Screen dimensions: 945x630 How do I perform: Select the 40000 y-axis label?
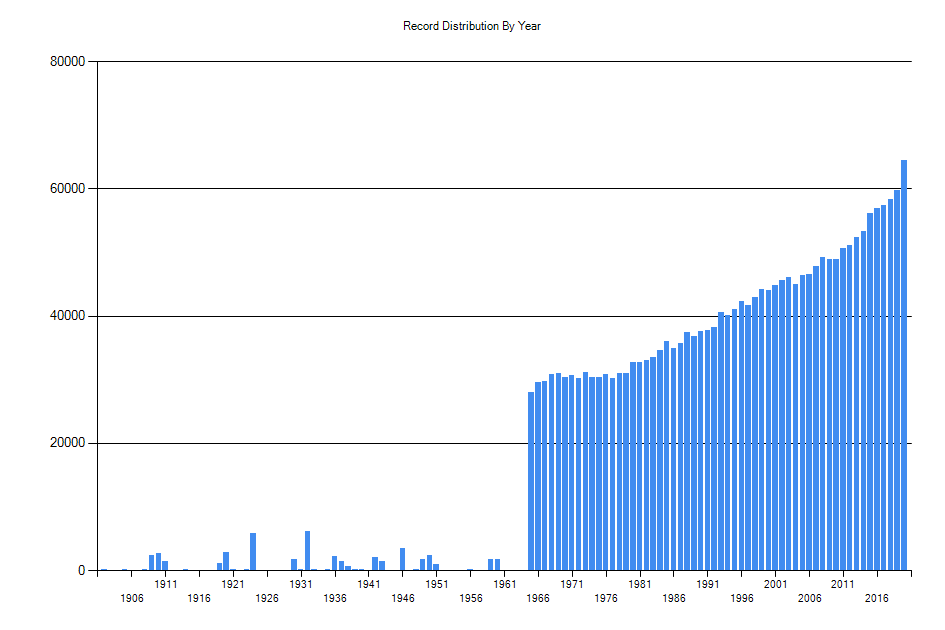[x=68, y=316]
